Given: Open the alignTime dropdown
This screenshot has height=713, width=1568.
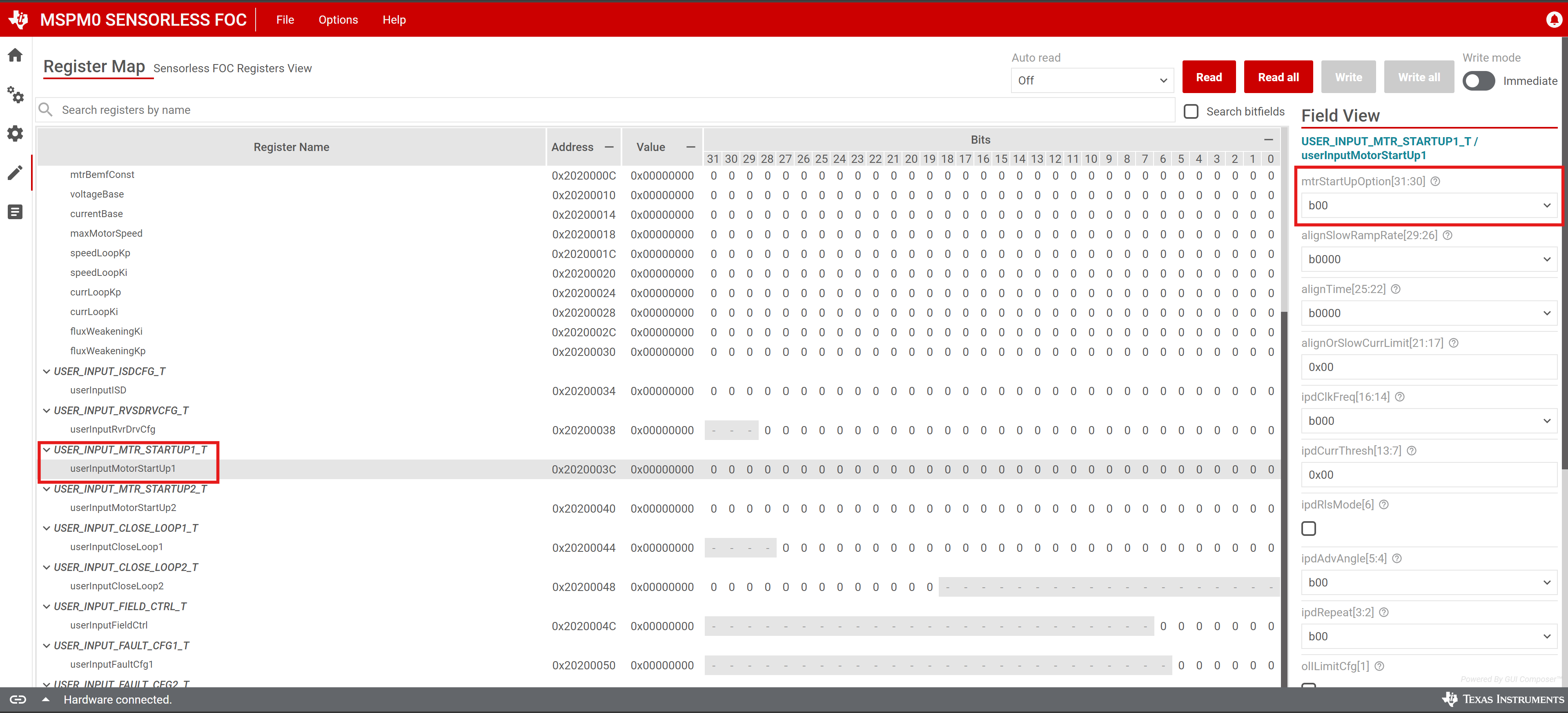Looking at the screenshot, I should [1429, 313].
